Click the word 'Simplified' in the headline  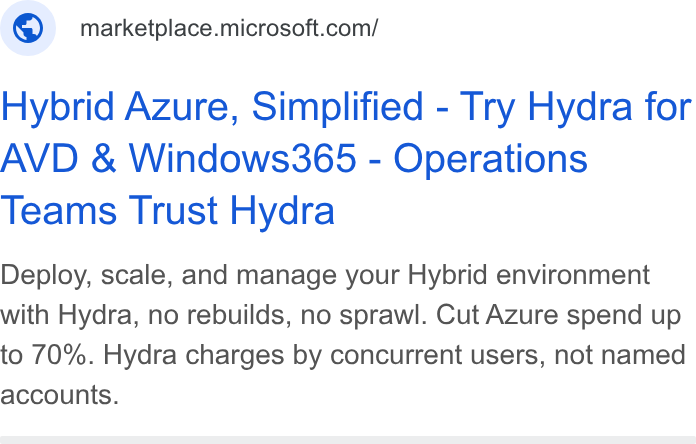click(x=337, y=107)
